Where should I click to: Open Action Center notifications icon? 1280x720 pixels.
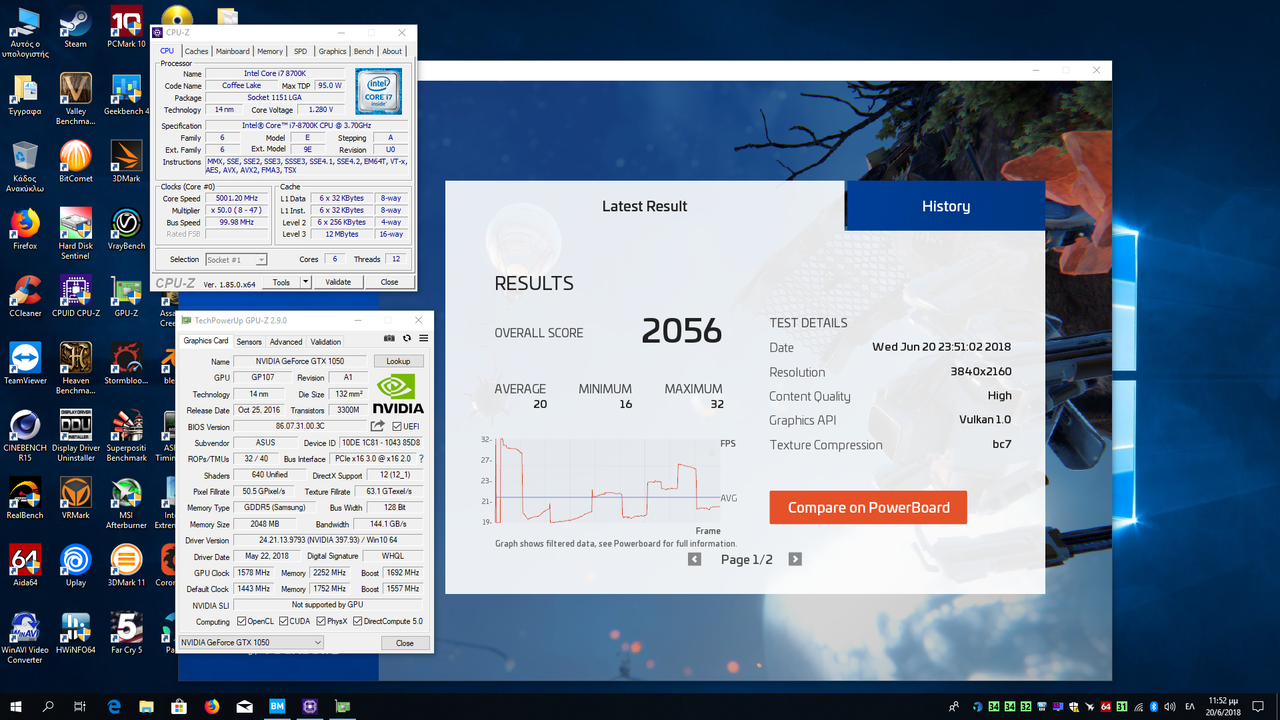click(1259, 706)
